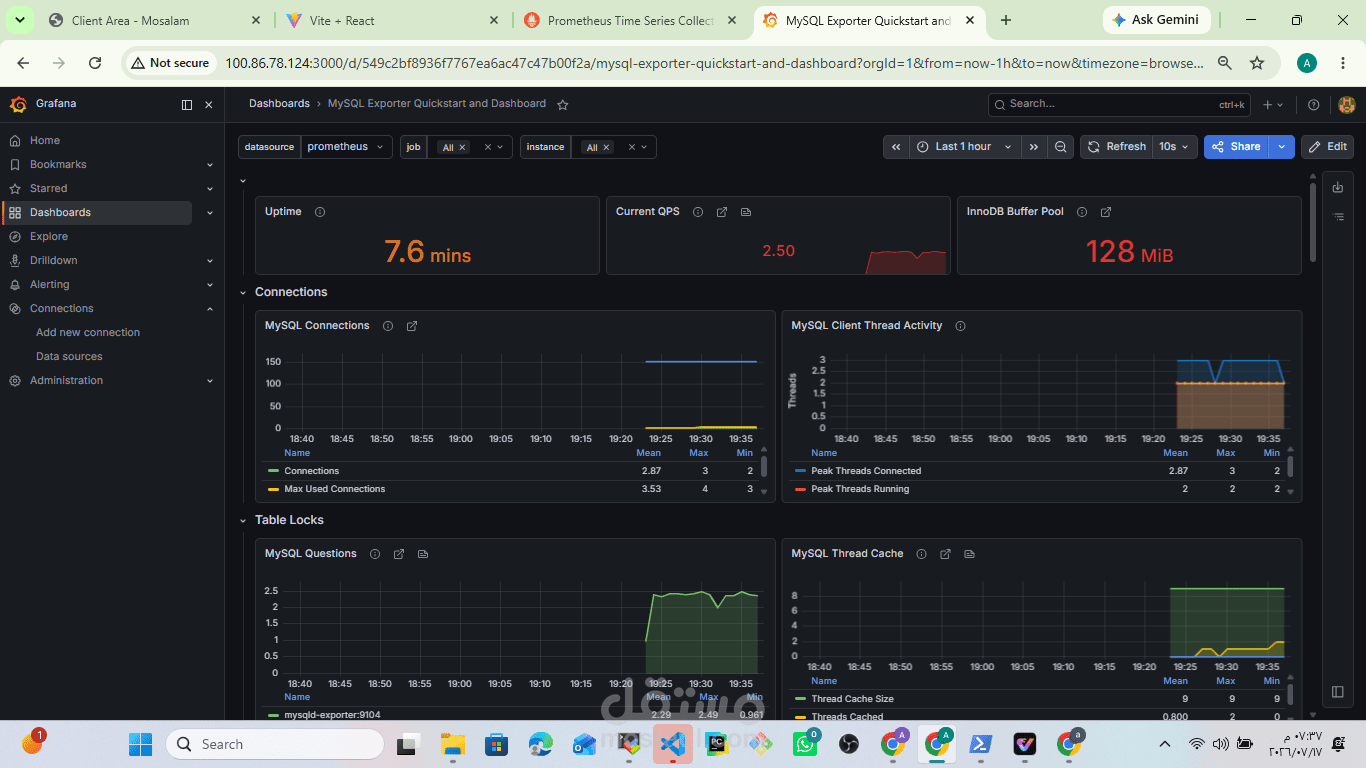Click the Current QPS panel cached-data icon
This screenshot has height=768, width=1366.
pyautogui.click(x=746, y=212)
